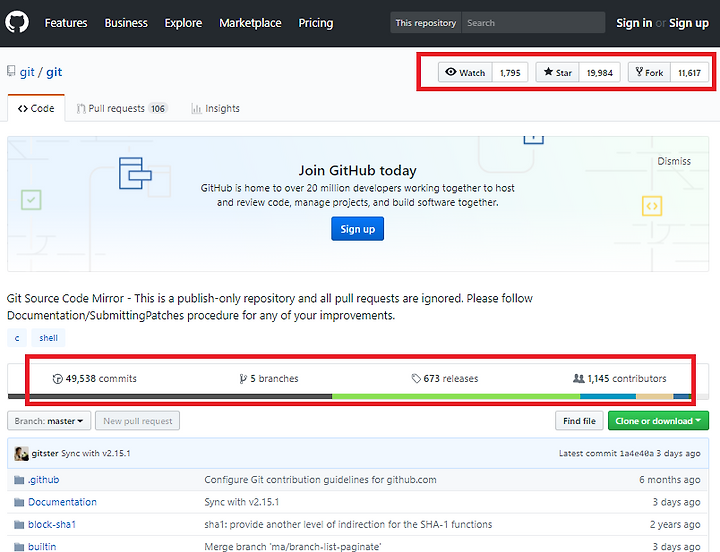View 5 branches

269,378
